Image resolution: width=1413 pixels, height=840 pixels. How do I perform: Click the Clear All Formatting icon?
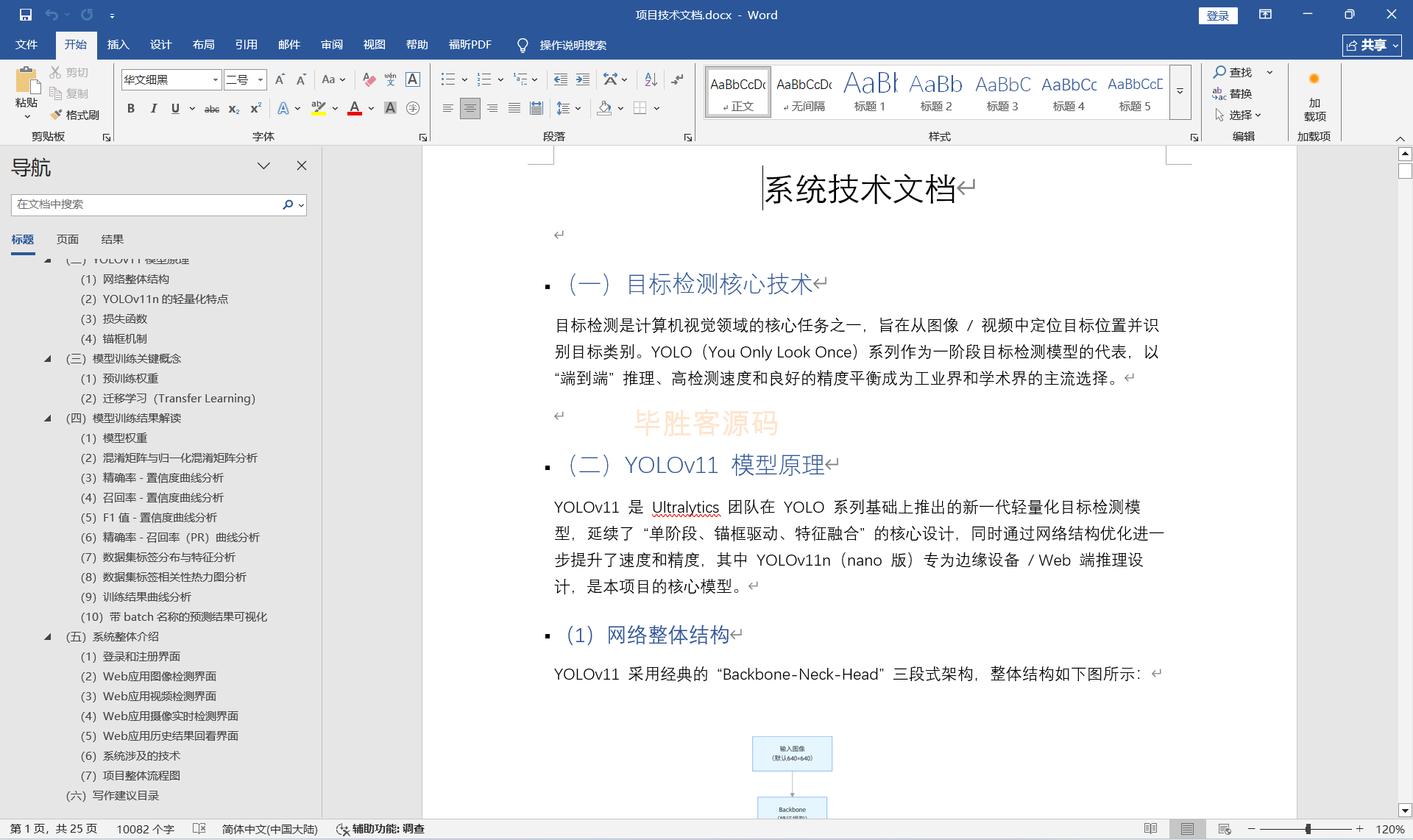[x=369, y=79]
